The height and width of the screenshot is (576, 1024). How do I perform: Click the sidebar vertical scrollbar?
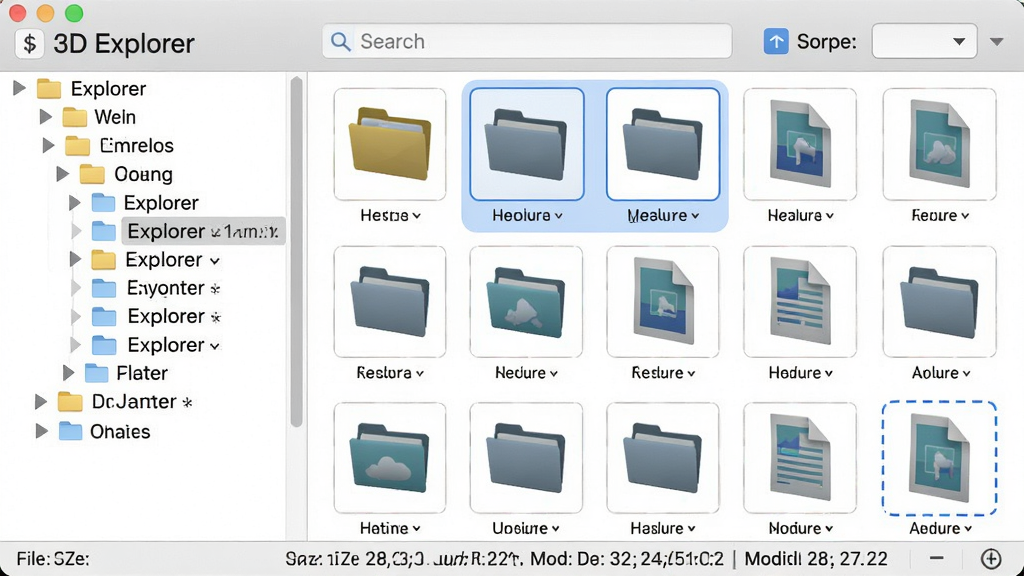click(x=296, y=251)
